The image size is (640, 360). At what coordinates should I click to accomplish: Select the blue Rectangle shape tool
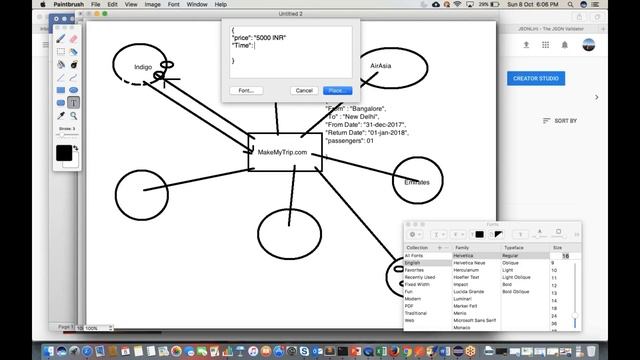61,90
